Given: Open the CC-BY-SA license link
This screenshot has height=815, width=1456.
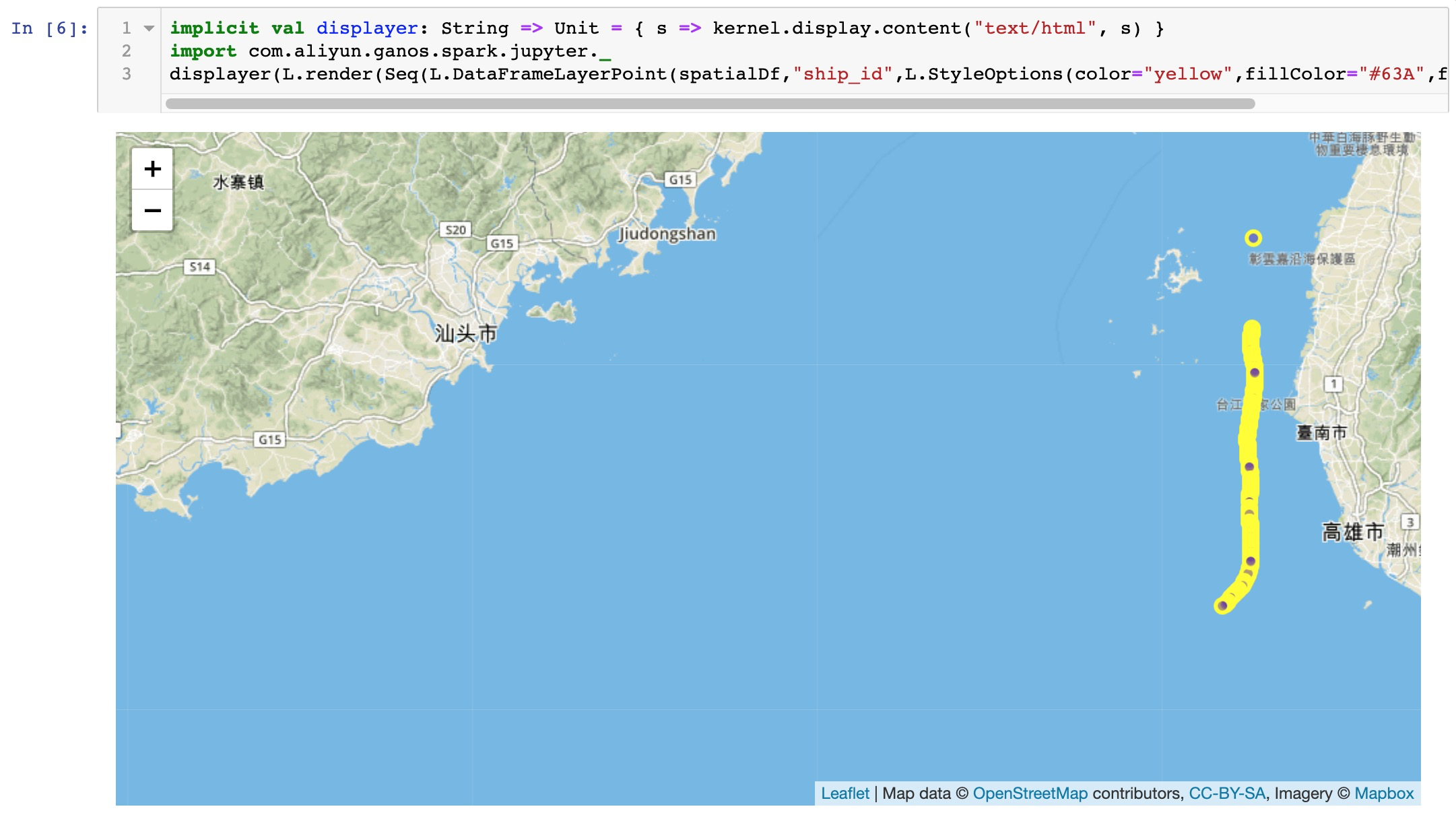Looking at the screenshot, I should (x=1227, y=793).
